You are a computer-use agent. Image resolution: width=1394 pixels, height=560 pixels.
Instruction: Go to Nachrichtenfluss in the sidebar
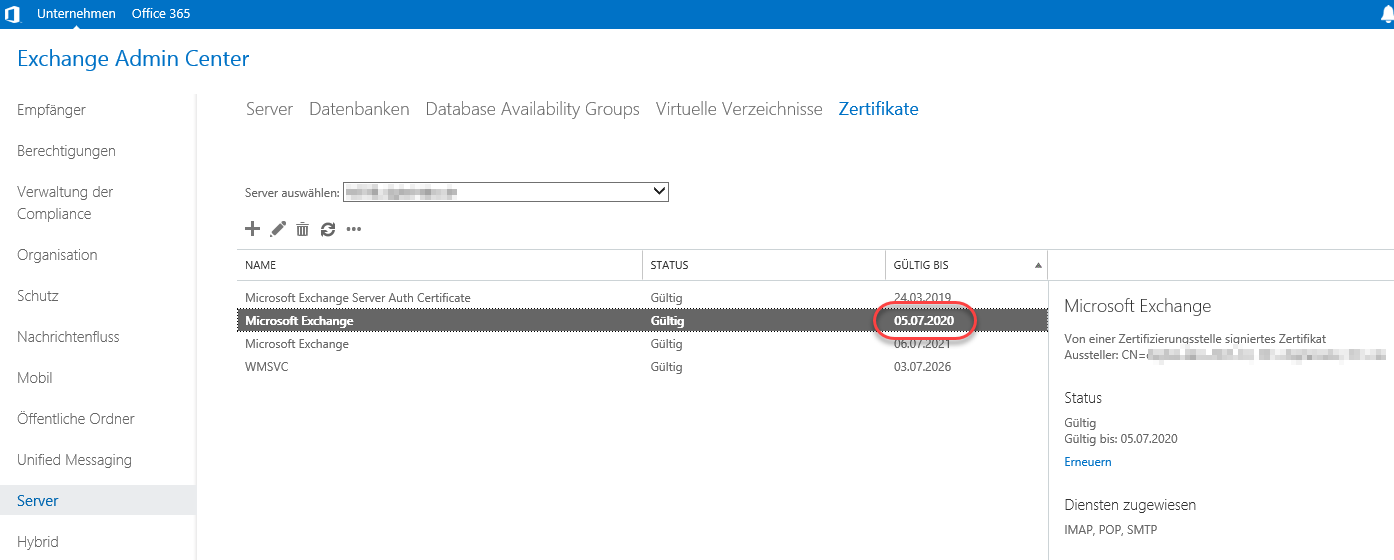coord(68,337)
